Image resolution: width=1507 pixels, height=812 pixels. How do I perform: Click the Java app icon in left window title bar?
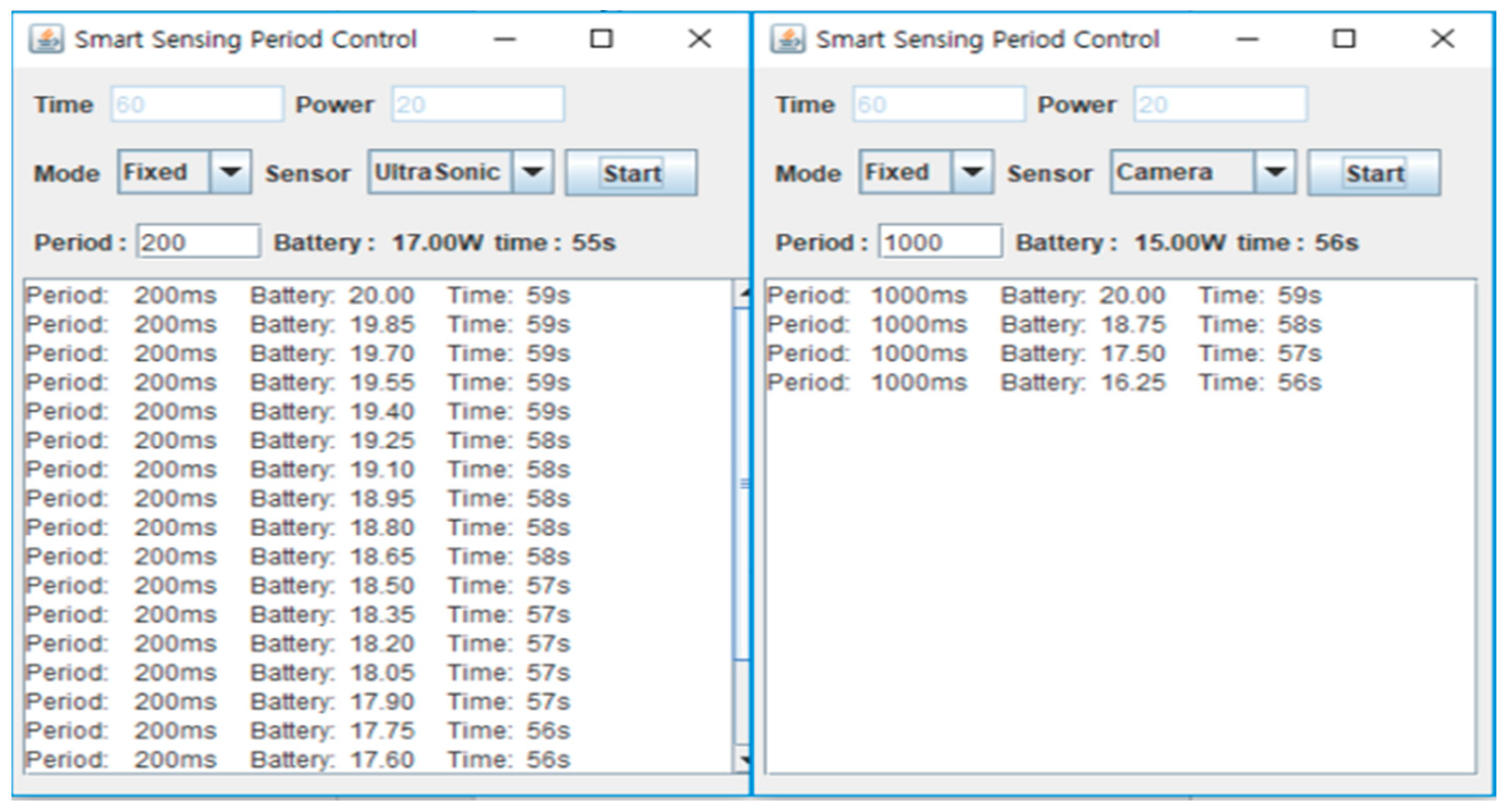point(46,39)
